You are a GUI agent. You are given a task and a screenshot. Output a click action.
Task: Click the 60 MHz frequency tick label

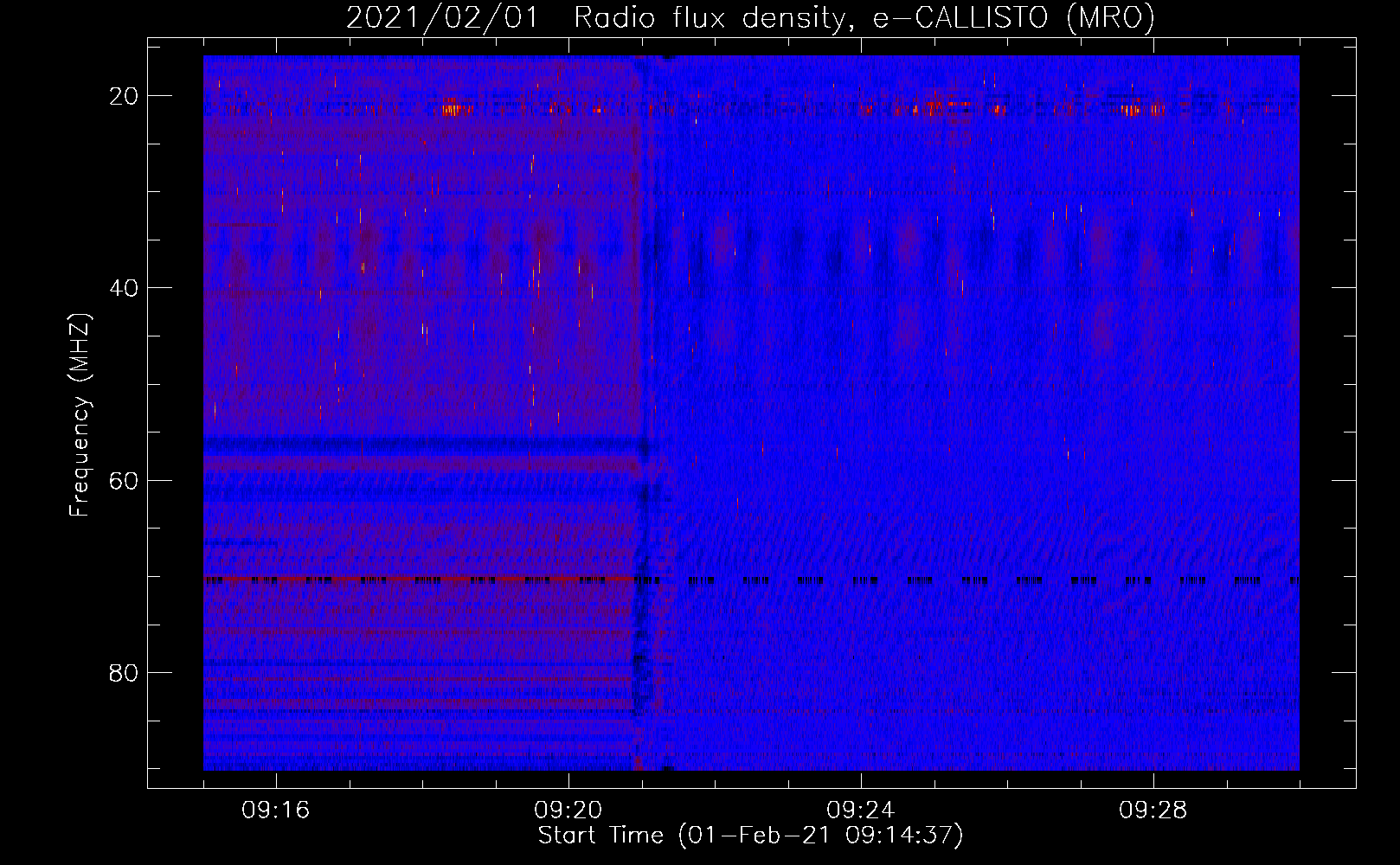(x=124, y=480)
